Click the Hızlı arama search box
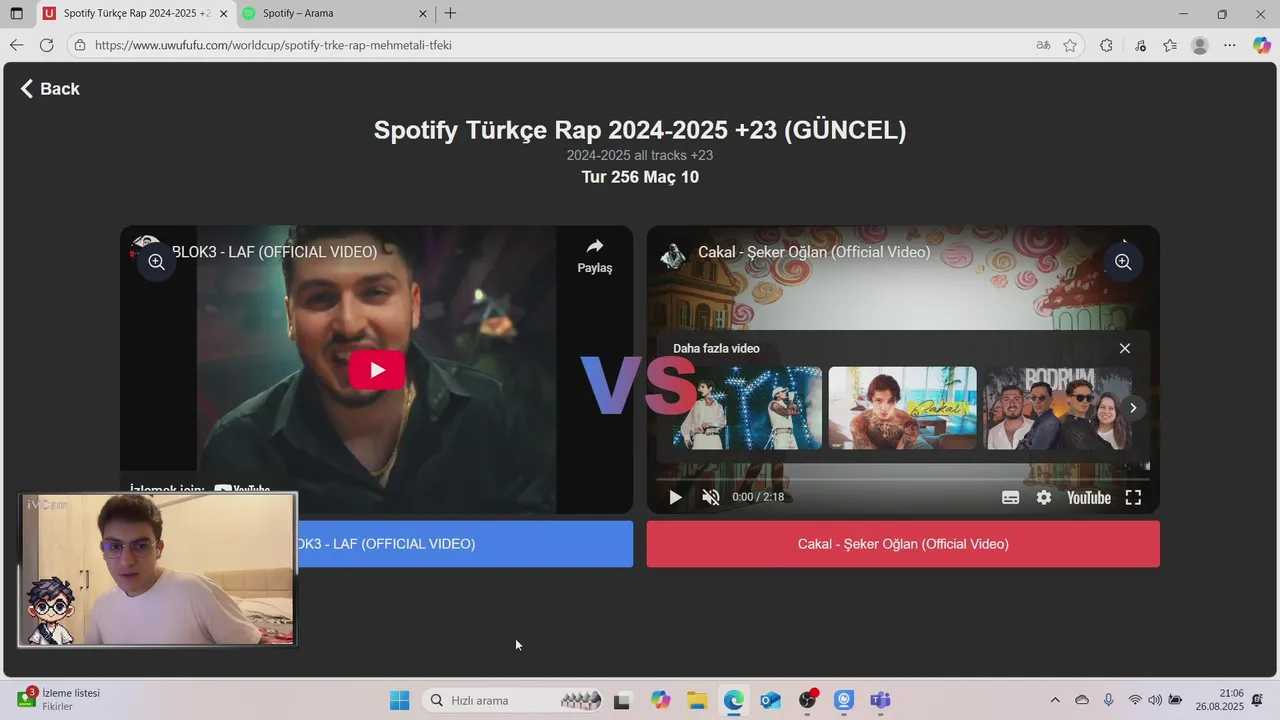 [x=513, y=700]
